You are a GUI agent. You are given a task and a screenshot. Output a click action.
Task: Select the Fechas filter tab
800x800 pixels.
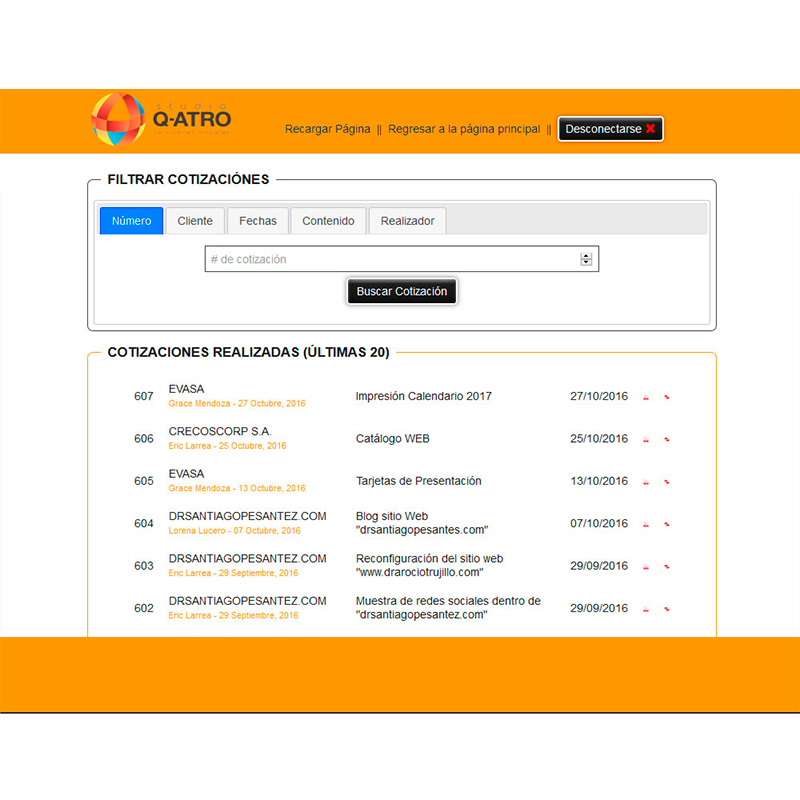[x=258, y=221]
